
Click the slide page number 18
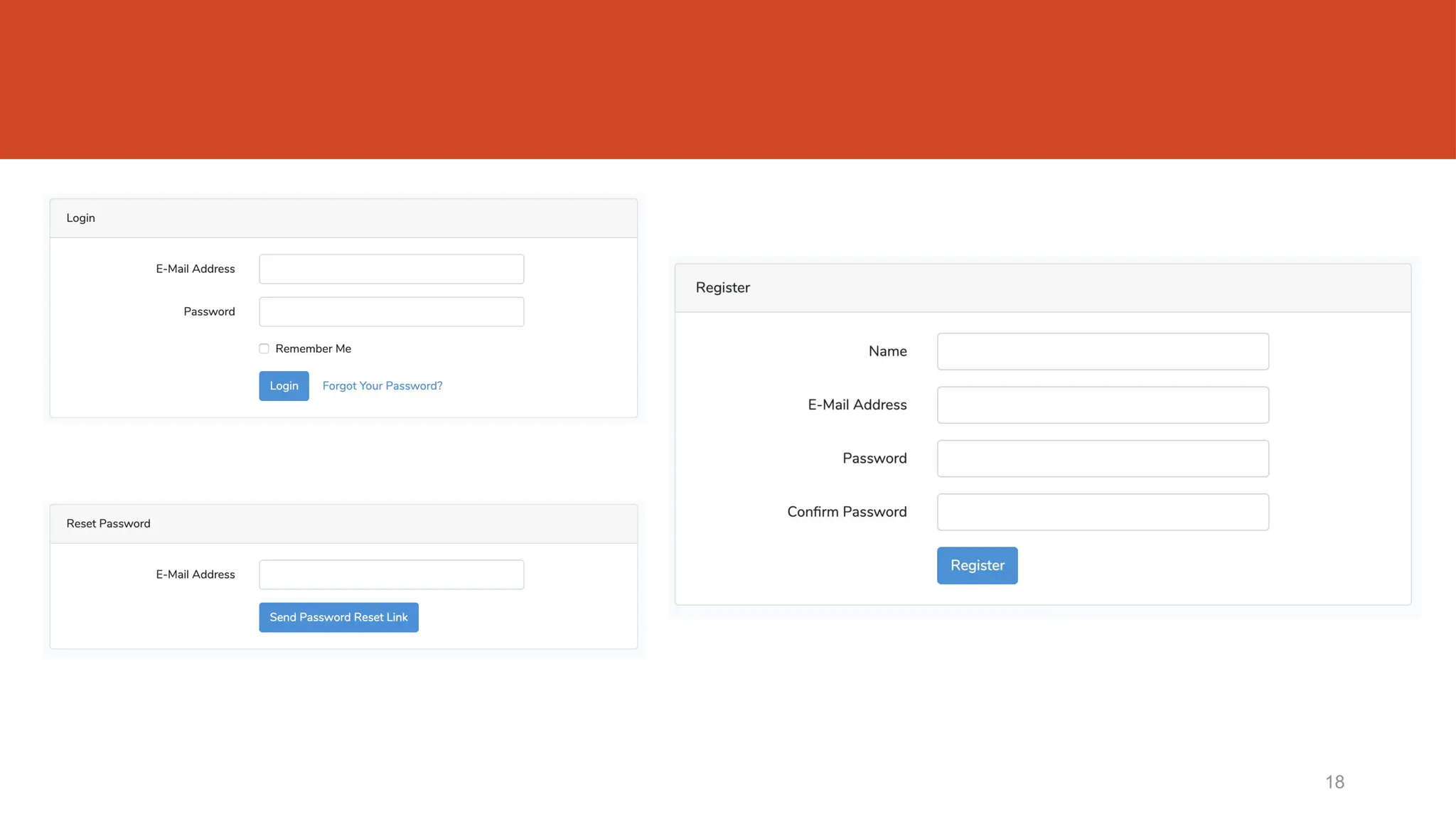click(x=1334, y=782)
